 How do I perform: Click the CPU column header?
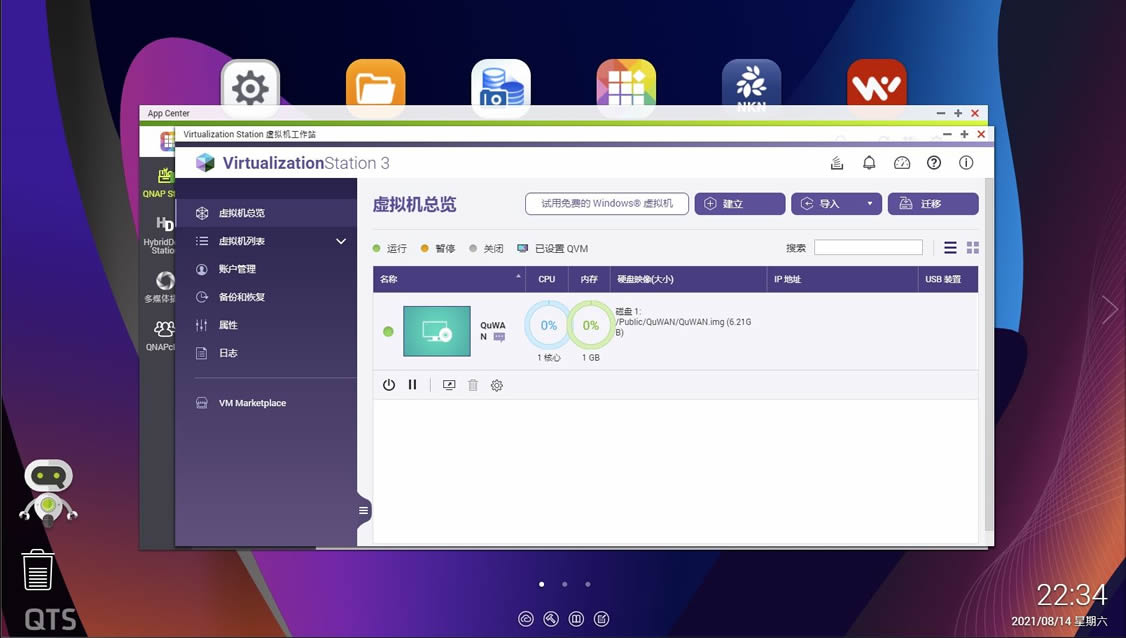coord(547,279)
